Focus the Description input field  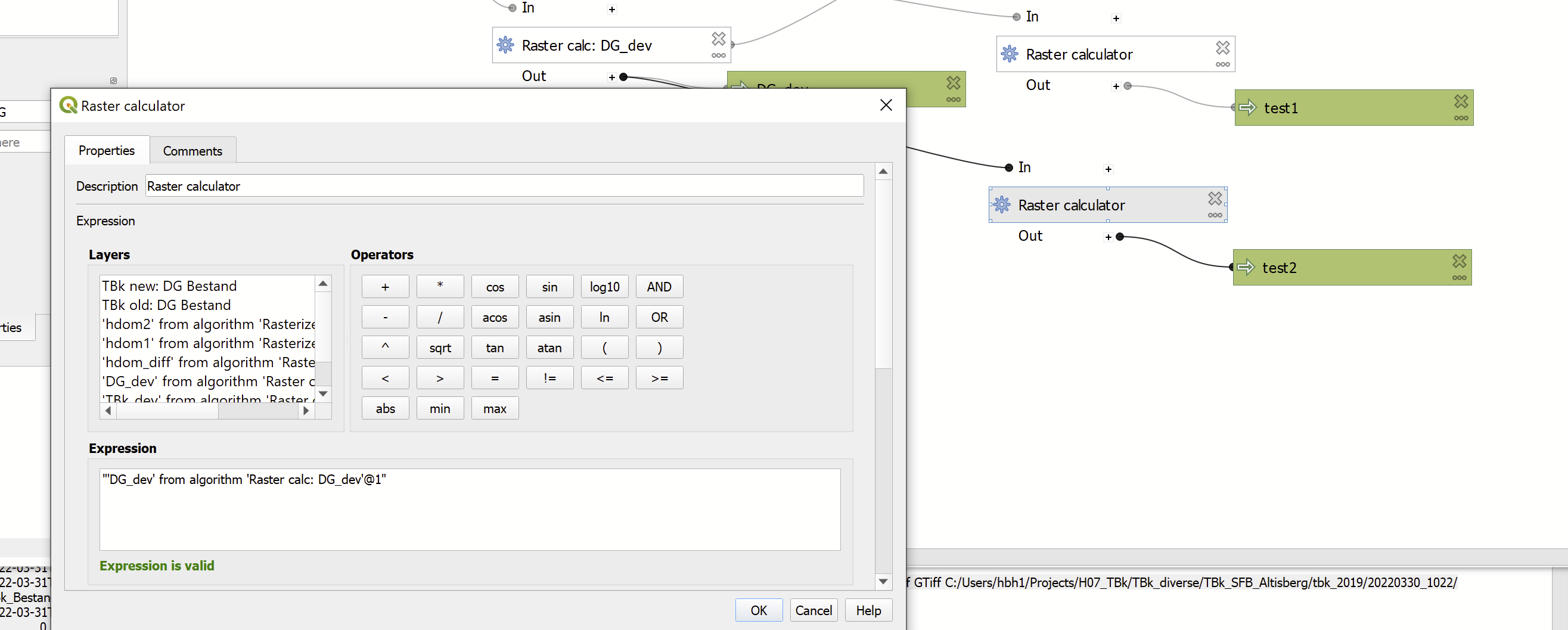click(504, 187)
